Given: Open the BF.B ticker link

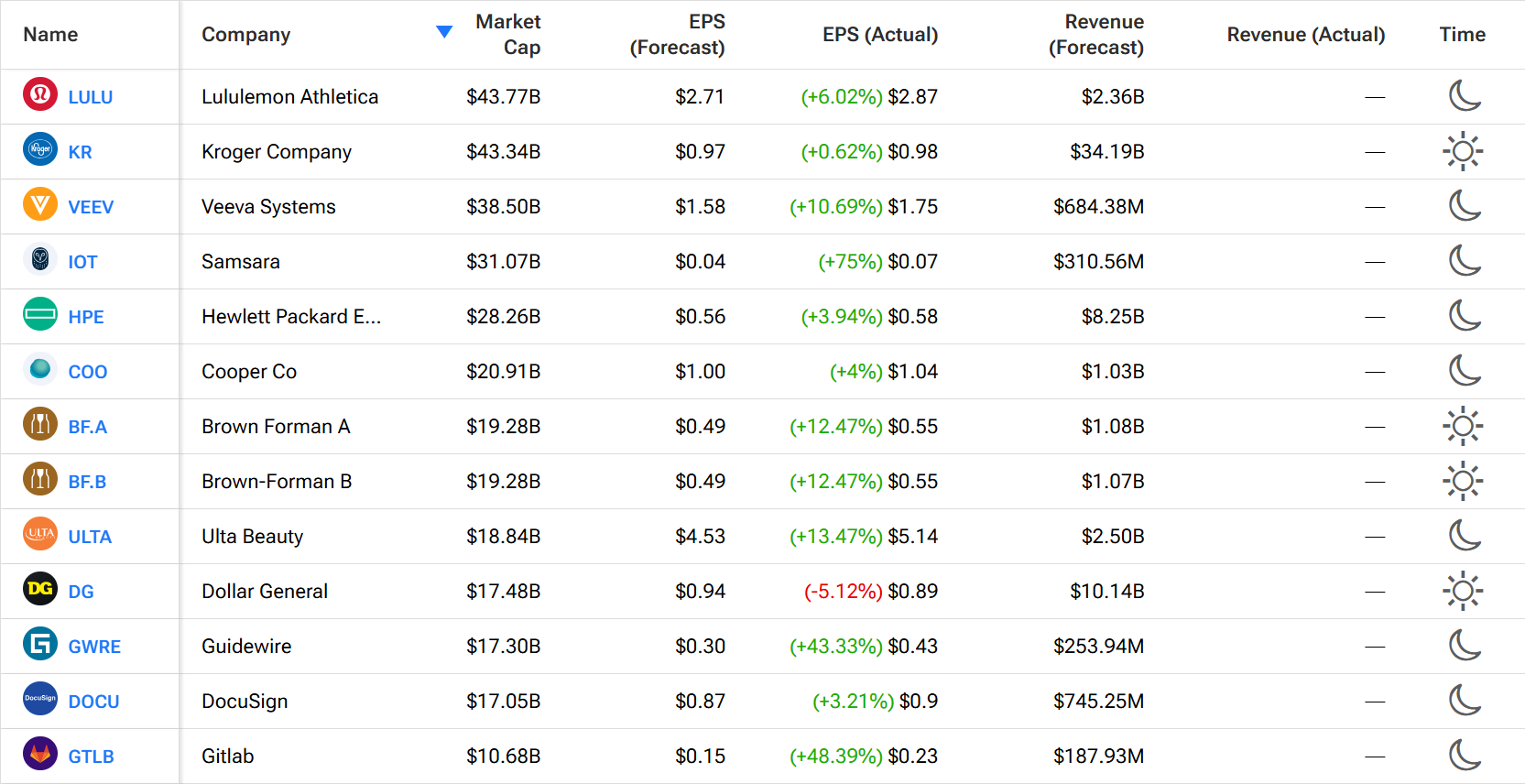Looking at the screenshot, I should tap(87, 482).
